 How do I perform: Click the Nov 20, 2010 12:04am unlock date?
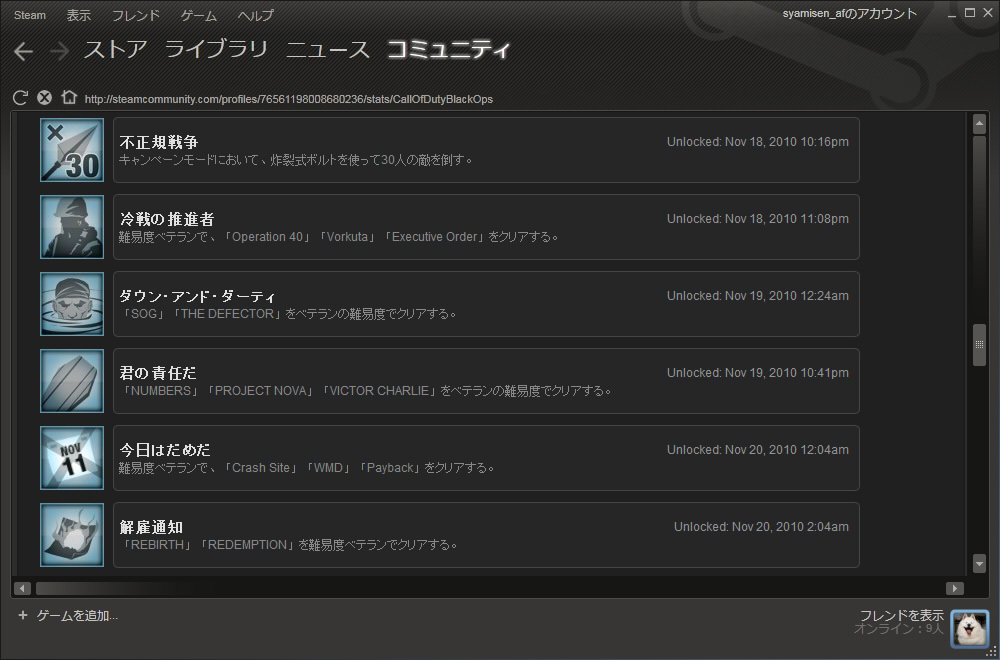point(758,450)
